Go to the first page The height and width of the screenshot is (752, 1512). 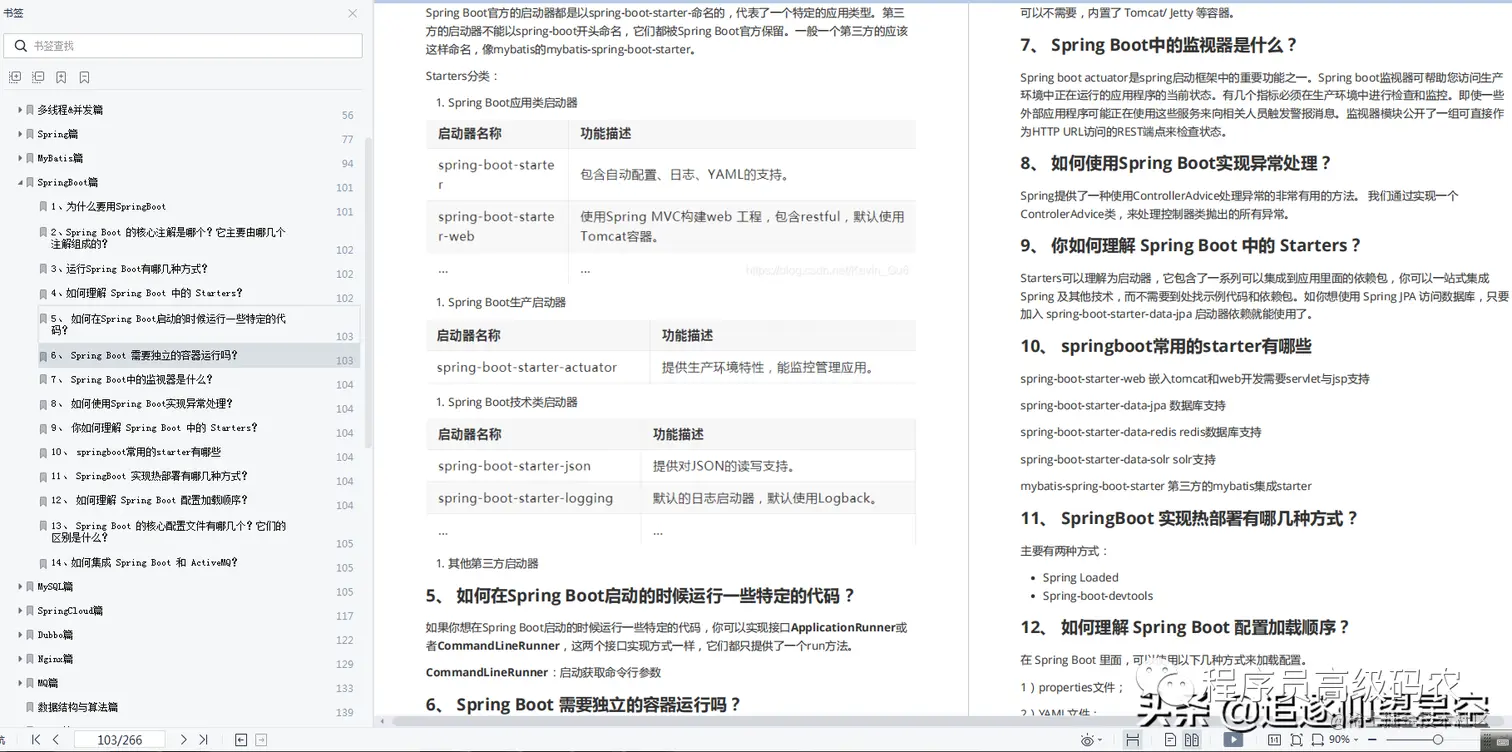(x=36, y=740)
